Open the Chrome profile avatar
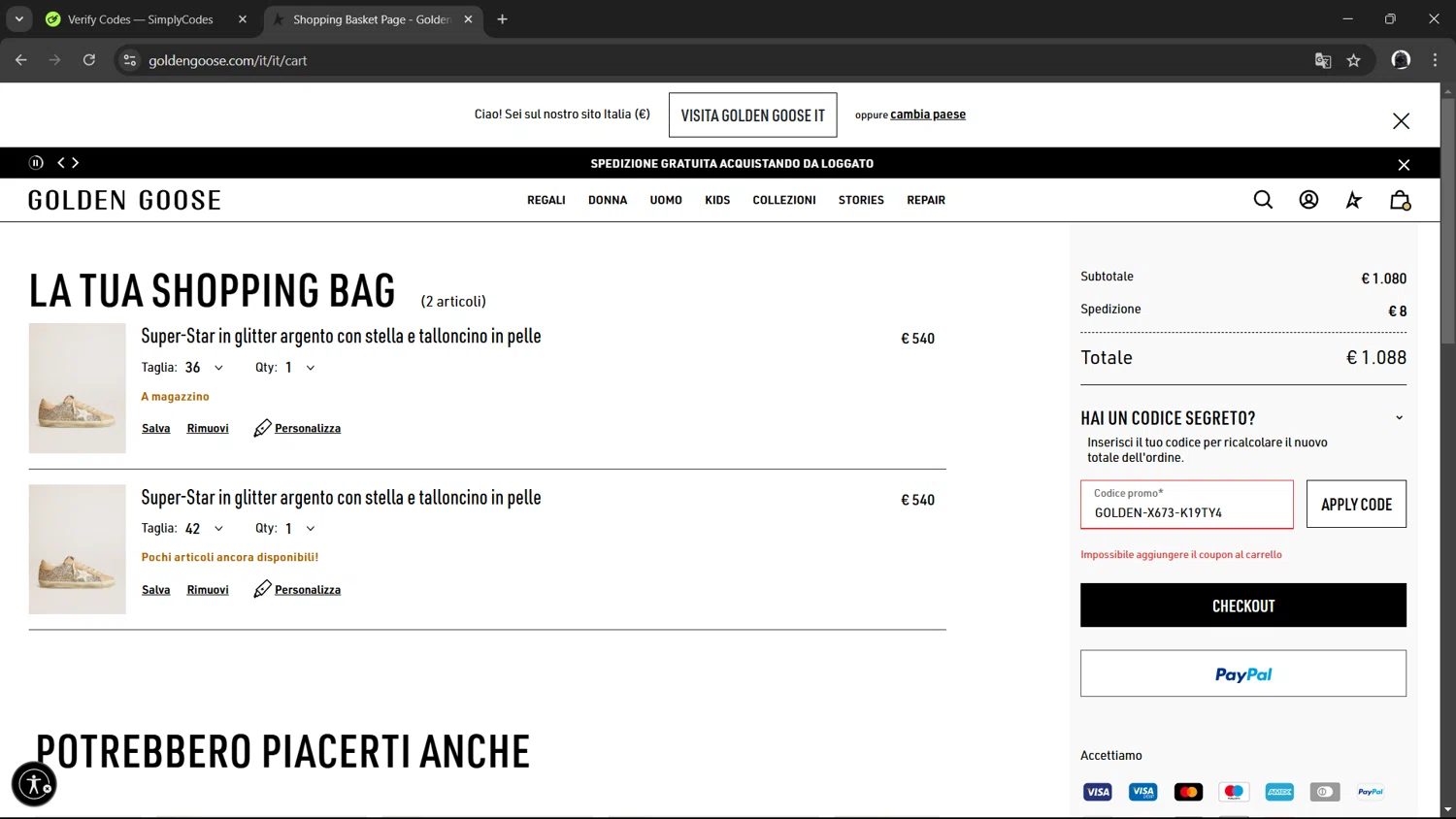 pos(1401,60)
